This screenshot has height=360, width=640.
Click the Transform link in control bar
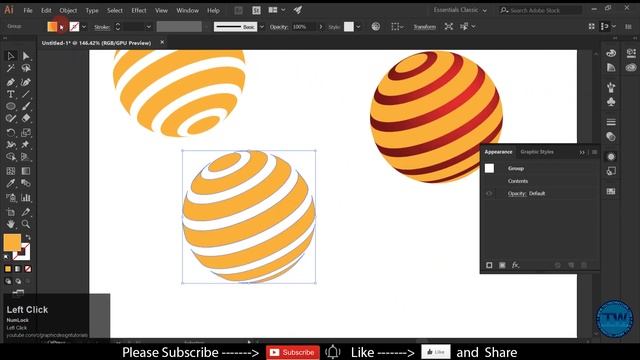pos(424,27)
